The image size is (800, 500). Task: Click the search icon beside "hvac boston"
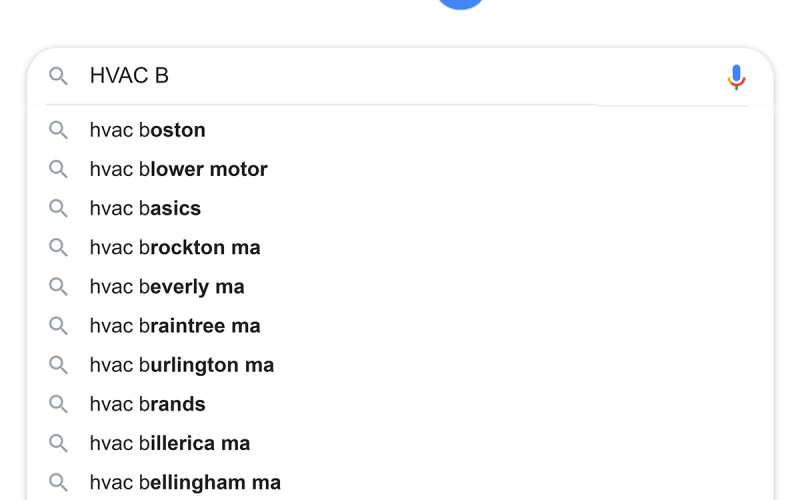[x=59, y=130]
